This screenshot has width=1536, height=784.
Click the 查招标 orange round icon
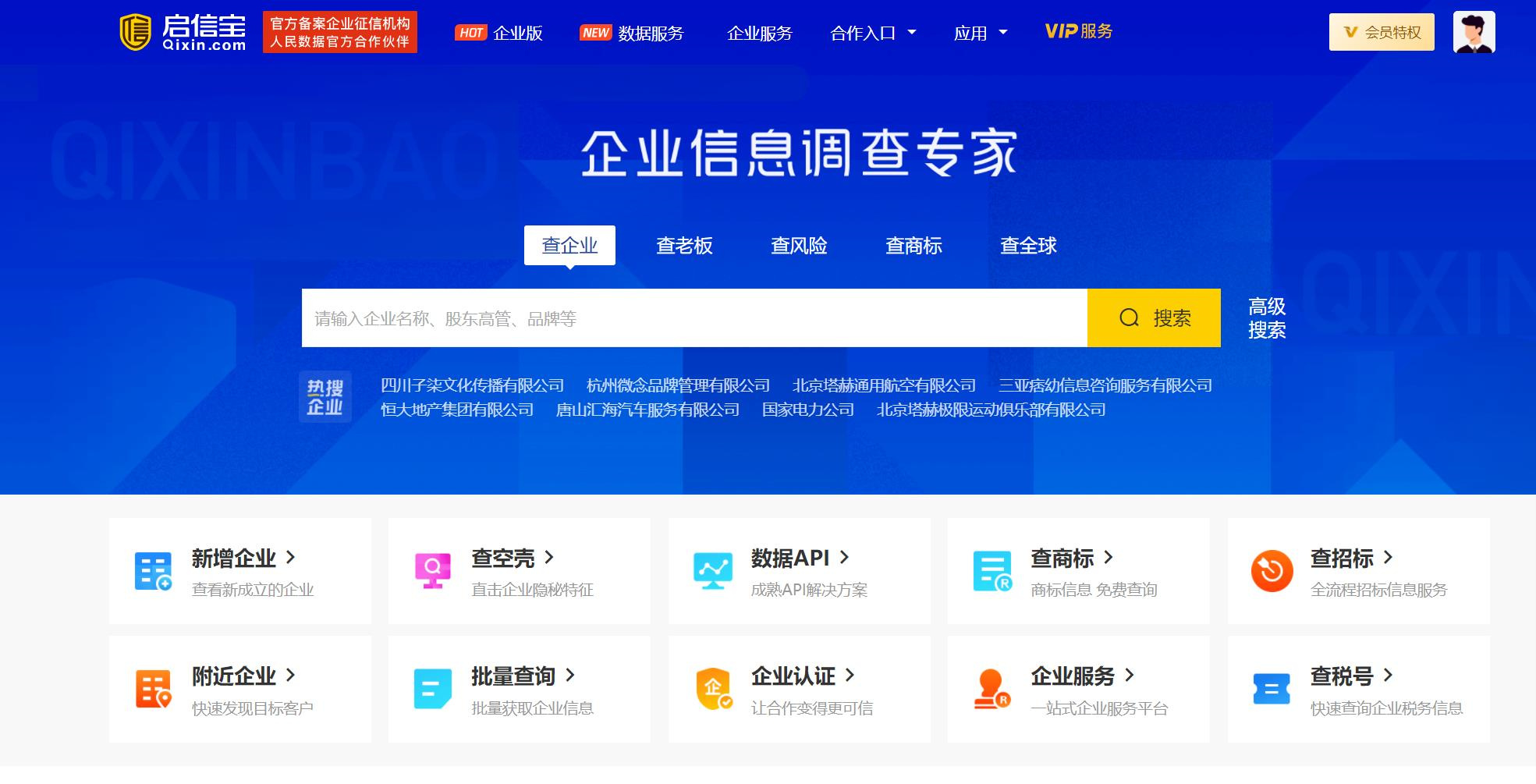[1272, 571]
